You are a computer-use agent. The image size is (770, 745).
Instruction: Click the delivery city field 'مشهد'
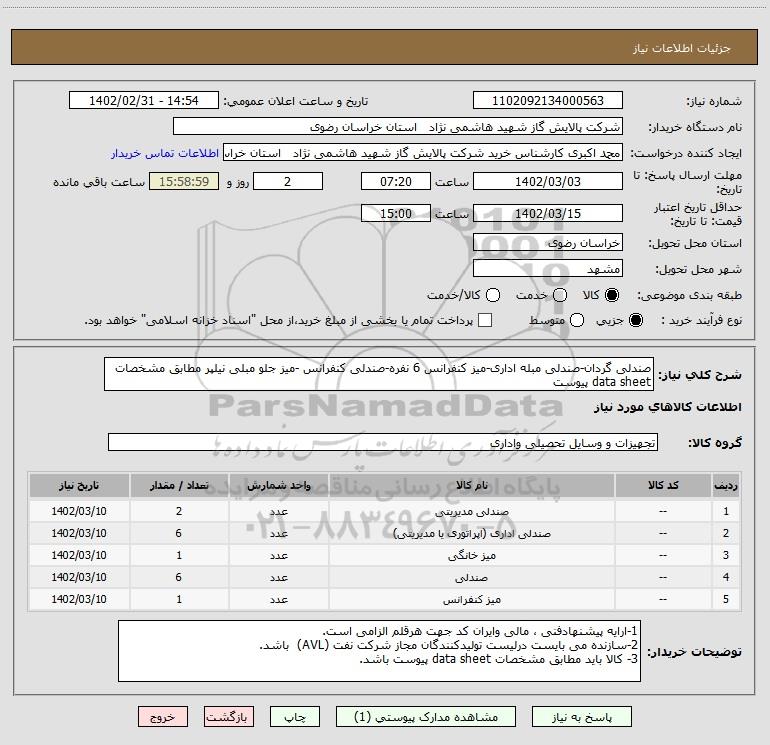click(x=547, y=268)
